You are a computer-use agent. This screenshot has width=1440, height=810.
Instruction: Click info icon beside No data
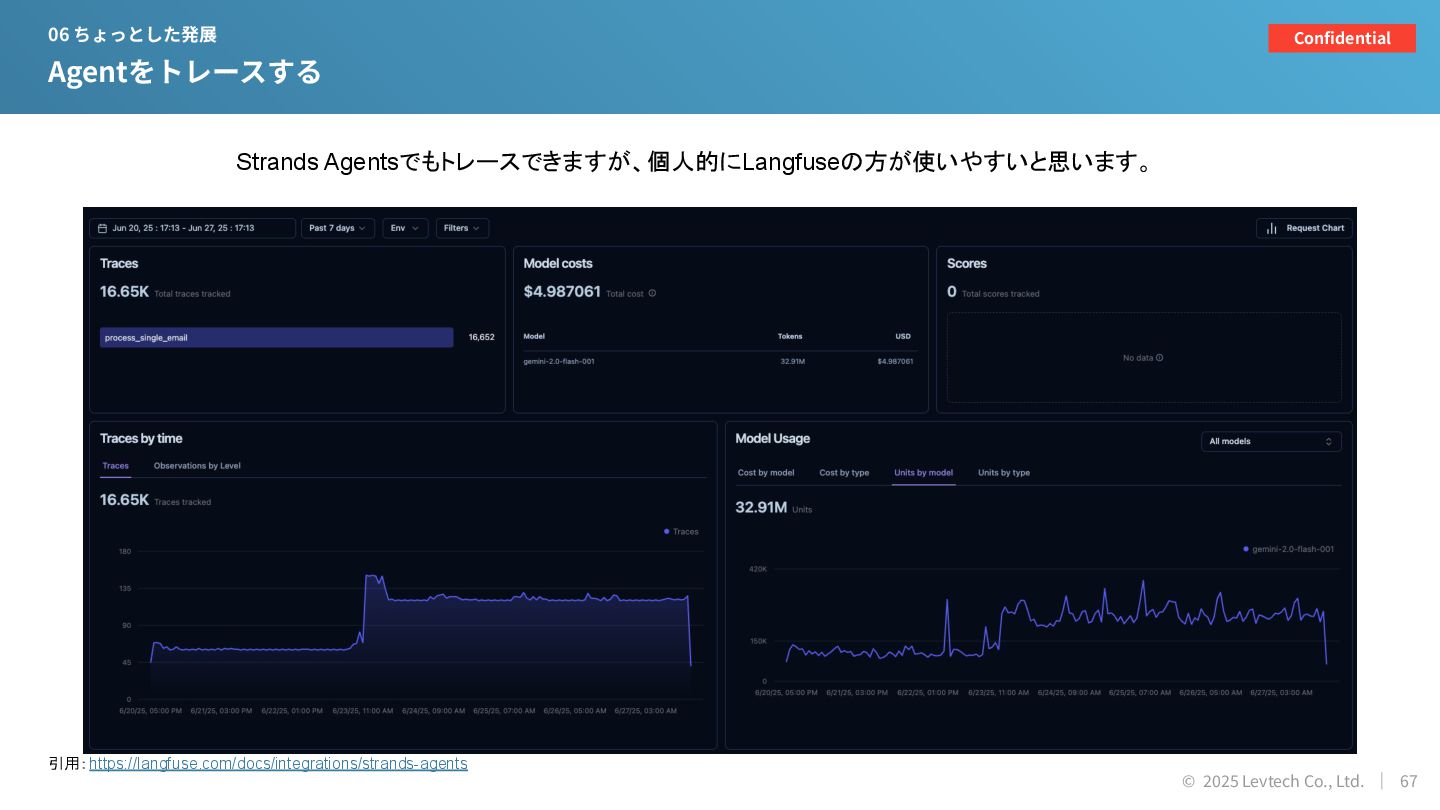coord(1159,357)
